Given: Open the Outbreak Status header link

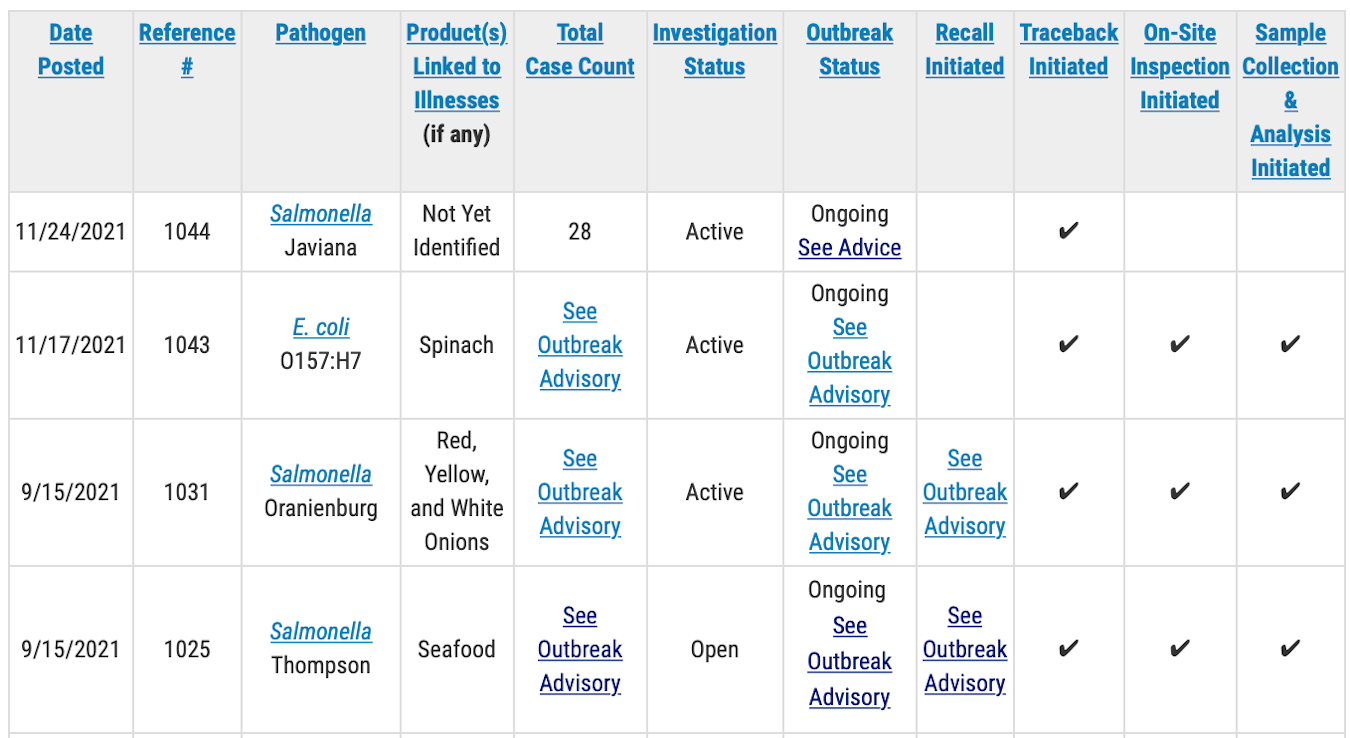Looking at the screenshot, I should (849, 49).
